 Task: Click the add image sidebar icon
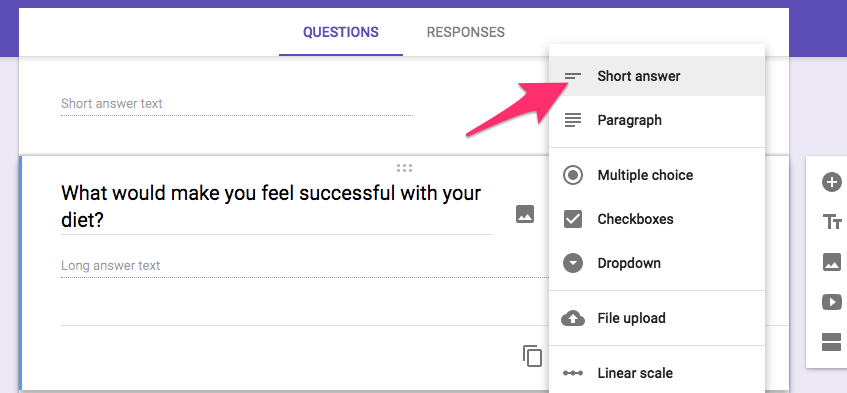point(832,262)
